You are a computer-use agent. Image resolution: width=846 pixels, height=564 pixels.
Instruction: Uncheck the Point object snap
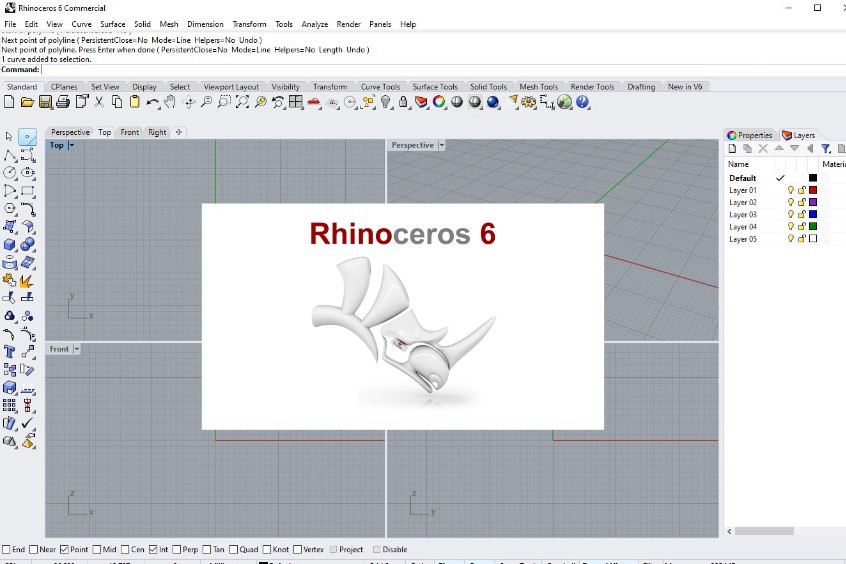pyautogui.click(x=64, y=549)
